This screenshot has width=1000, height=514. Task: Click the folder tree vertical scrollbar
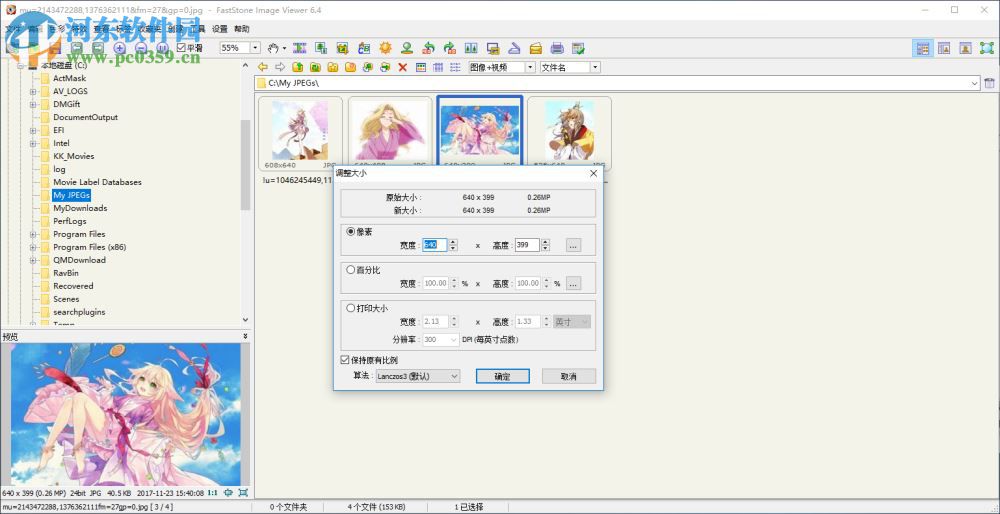tap(246, 165)
